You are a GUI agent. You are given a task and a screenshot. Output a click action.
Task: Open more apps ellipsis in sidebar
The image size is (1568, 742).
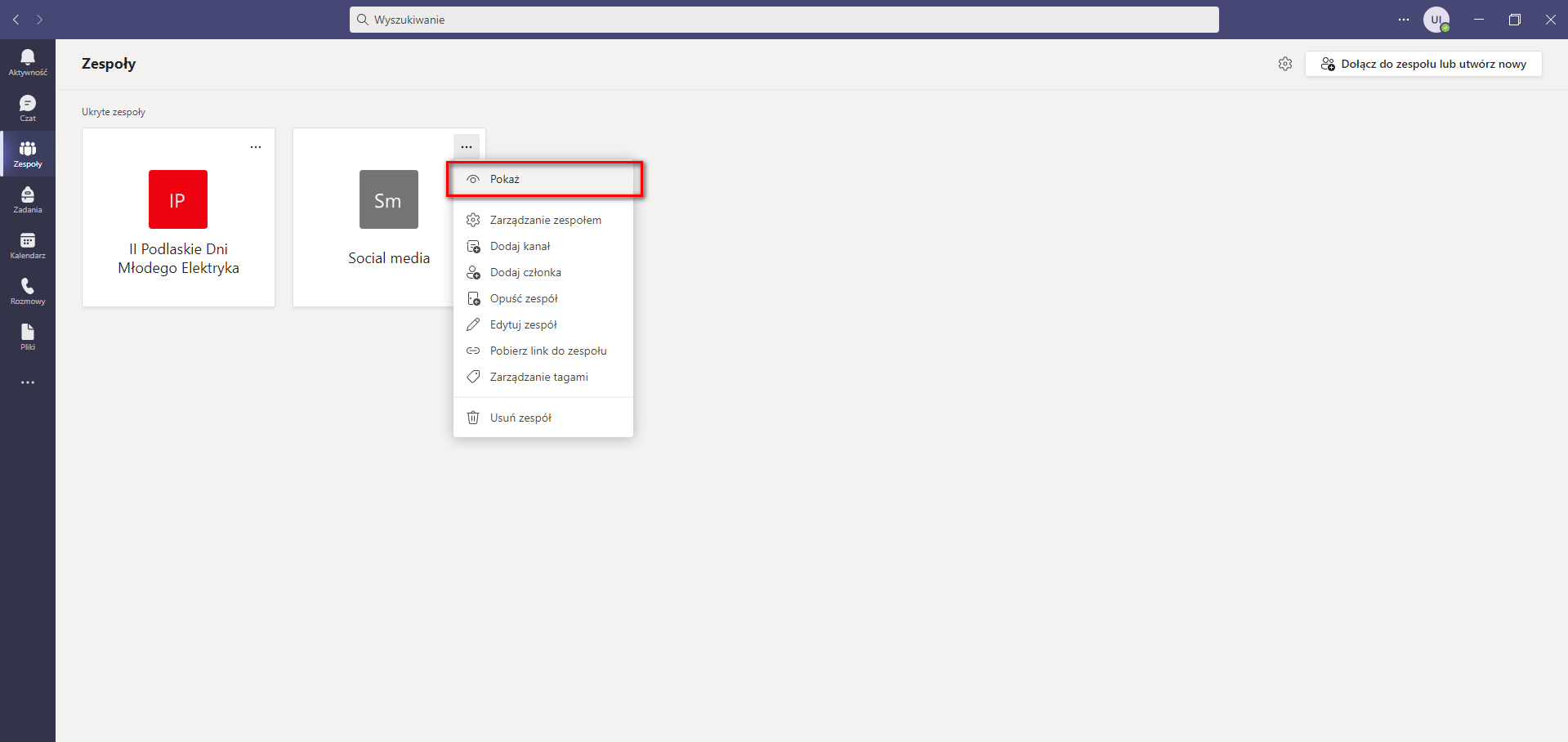[28, 382]
